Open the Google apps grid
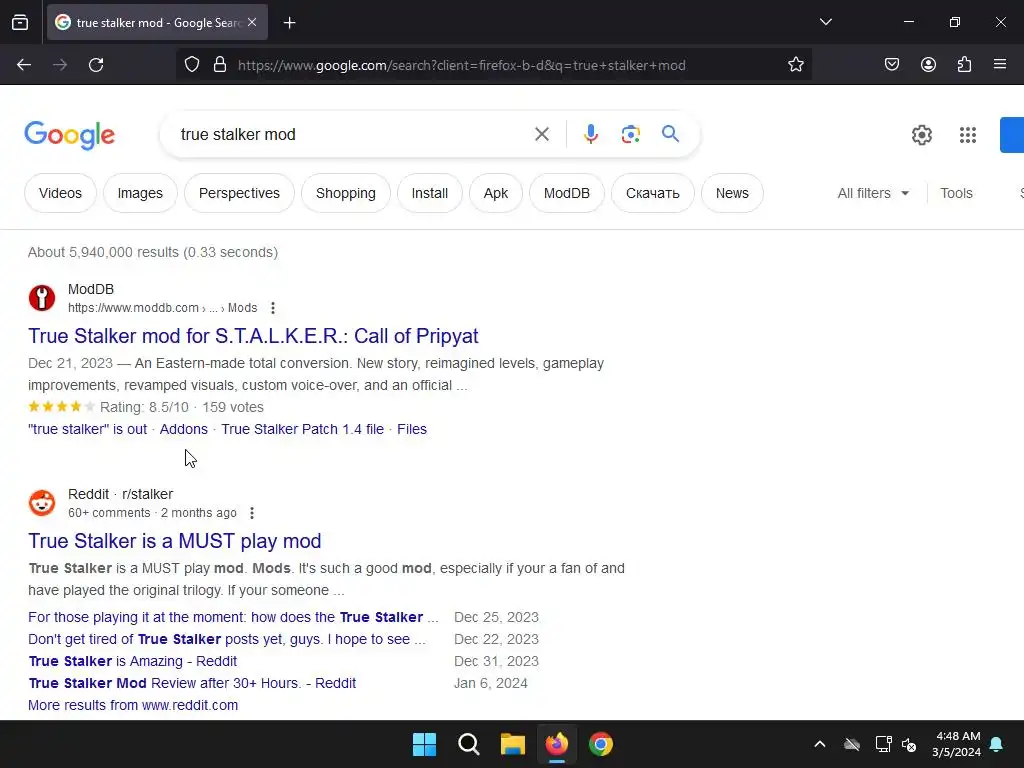 (x=967, y=135)
